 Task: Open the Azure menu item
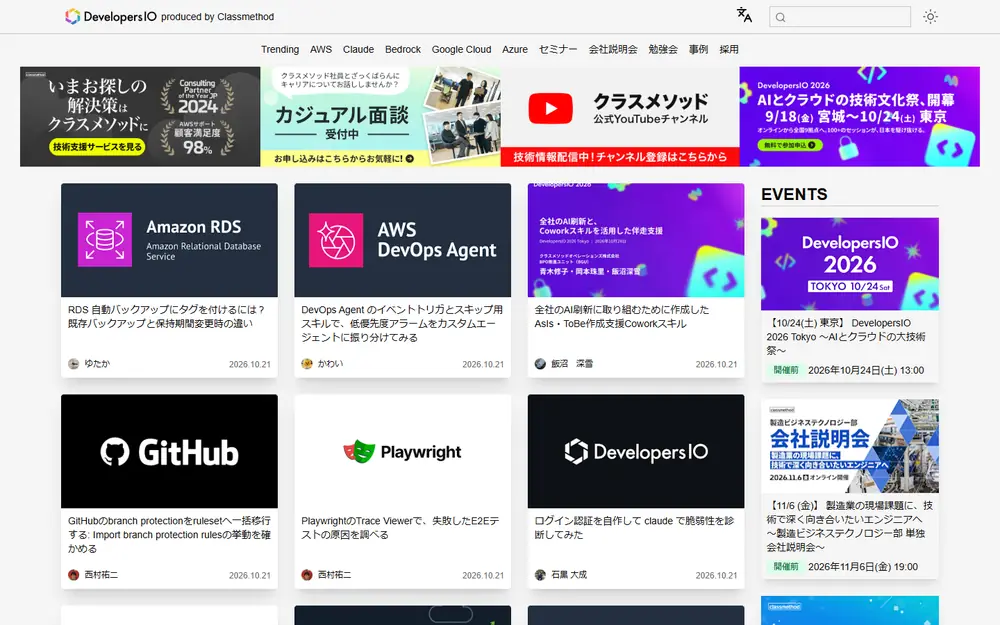point(515,49)
